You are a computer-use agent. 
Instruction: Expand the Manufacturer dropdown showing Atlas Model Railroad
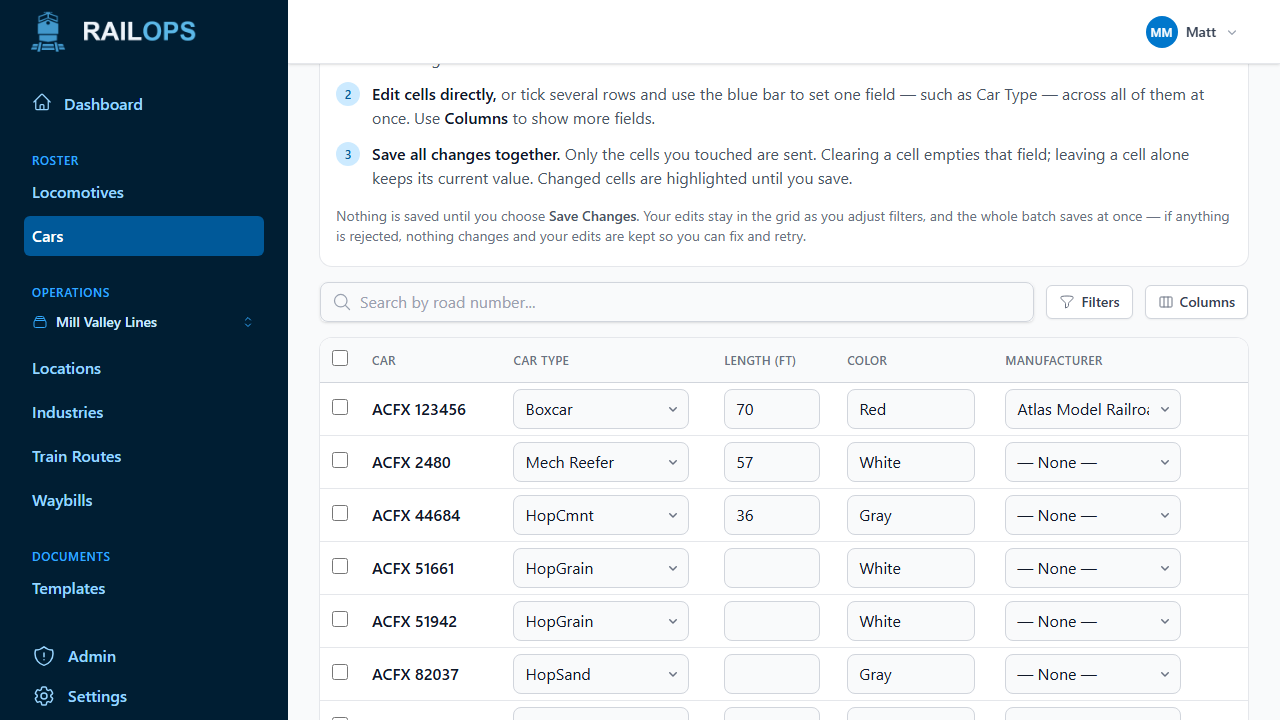1093,409
